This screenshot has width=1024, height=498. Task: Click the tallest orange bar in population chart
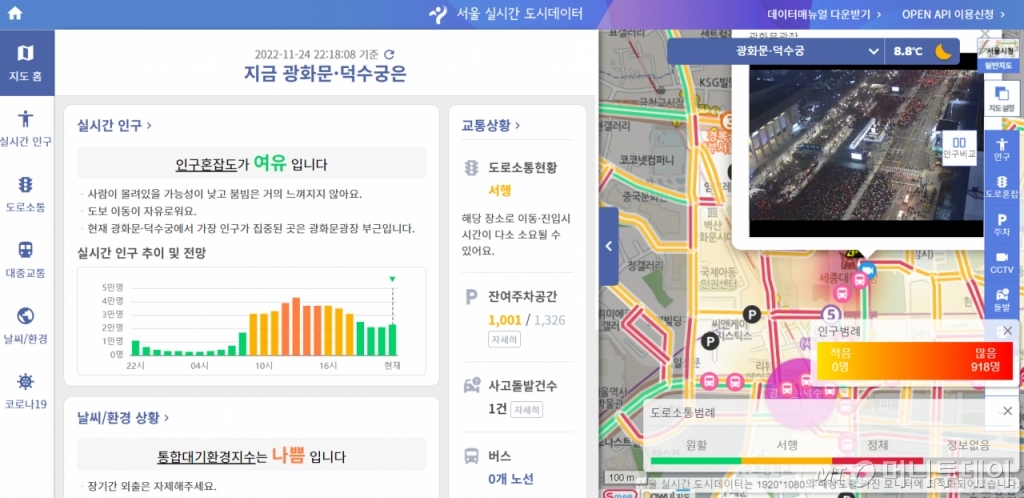click(x=296, y=326)
